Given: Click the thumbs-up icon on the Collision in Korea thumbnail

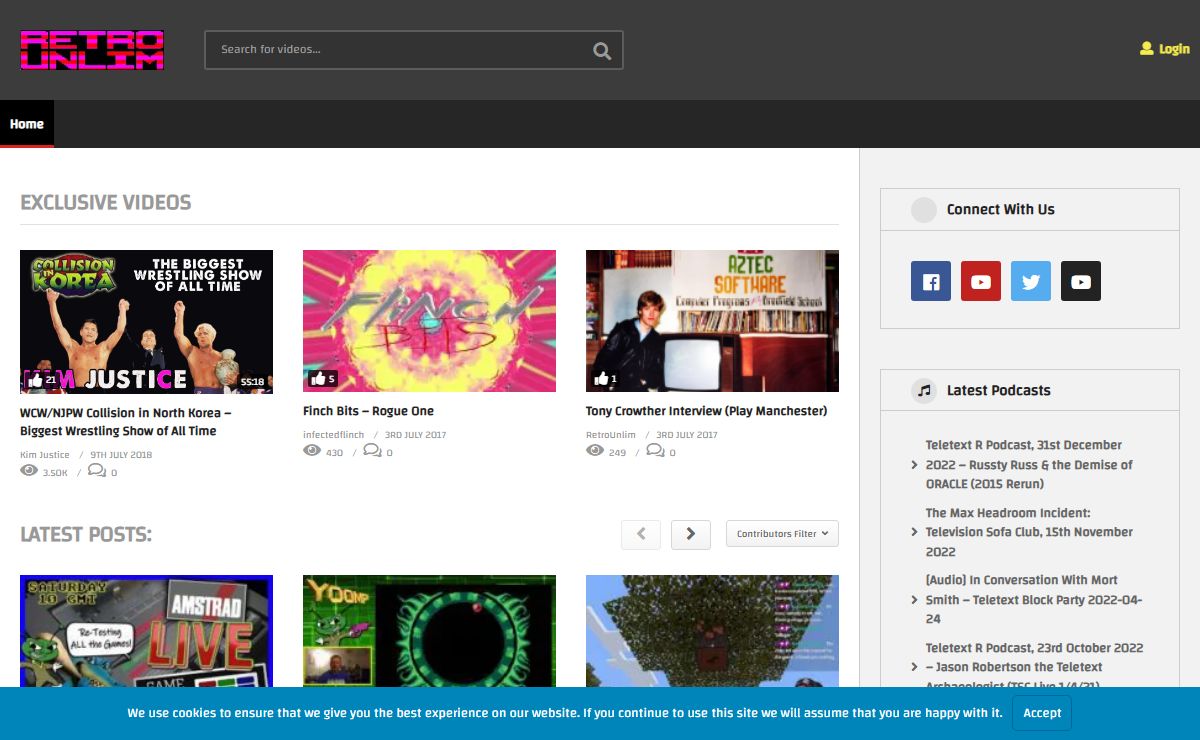Looking at the screenshot, I should tap(36, 380).
